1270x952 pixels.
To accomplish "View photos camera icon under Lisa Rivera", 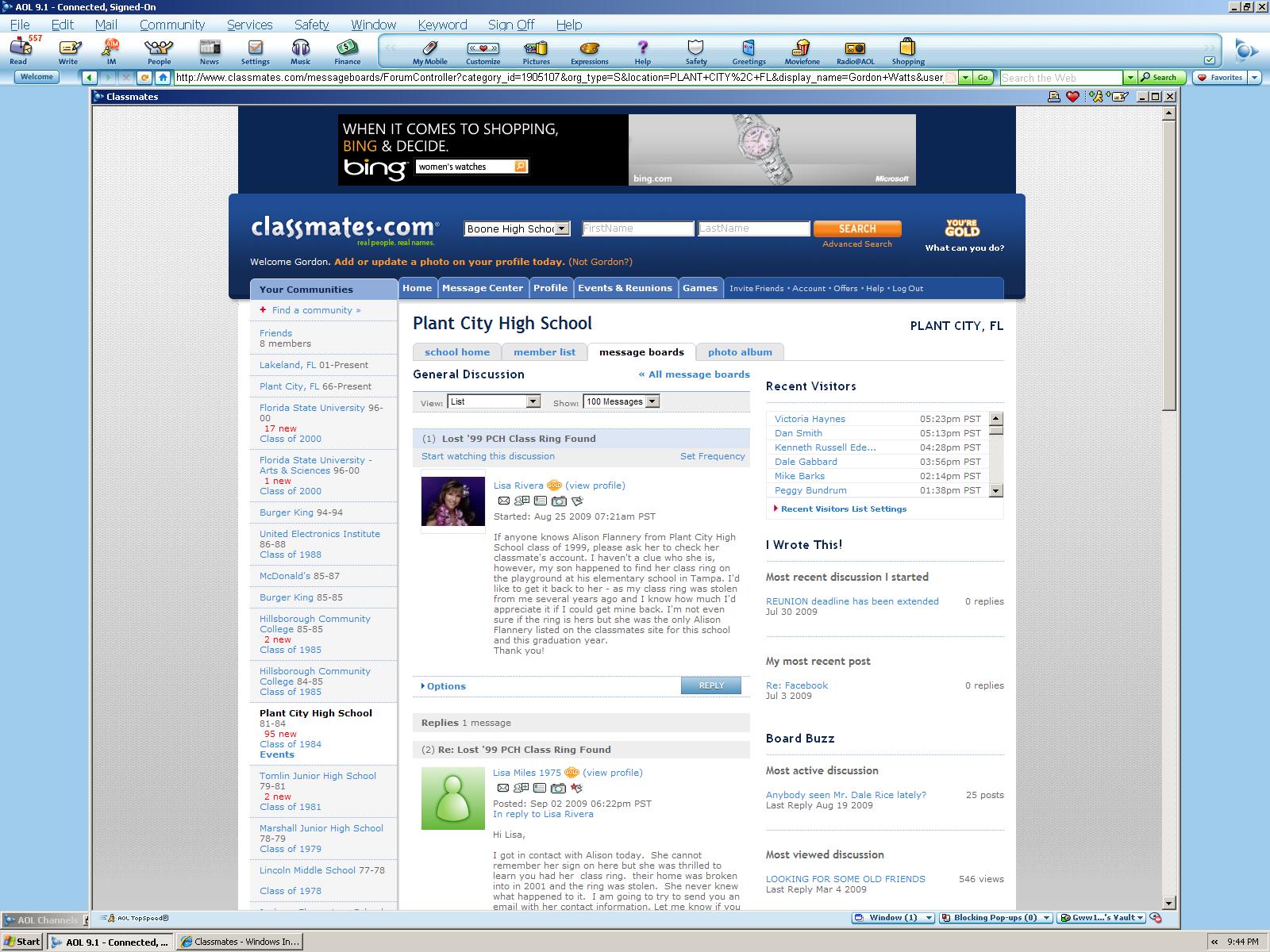I will click(x=559, y=501).
